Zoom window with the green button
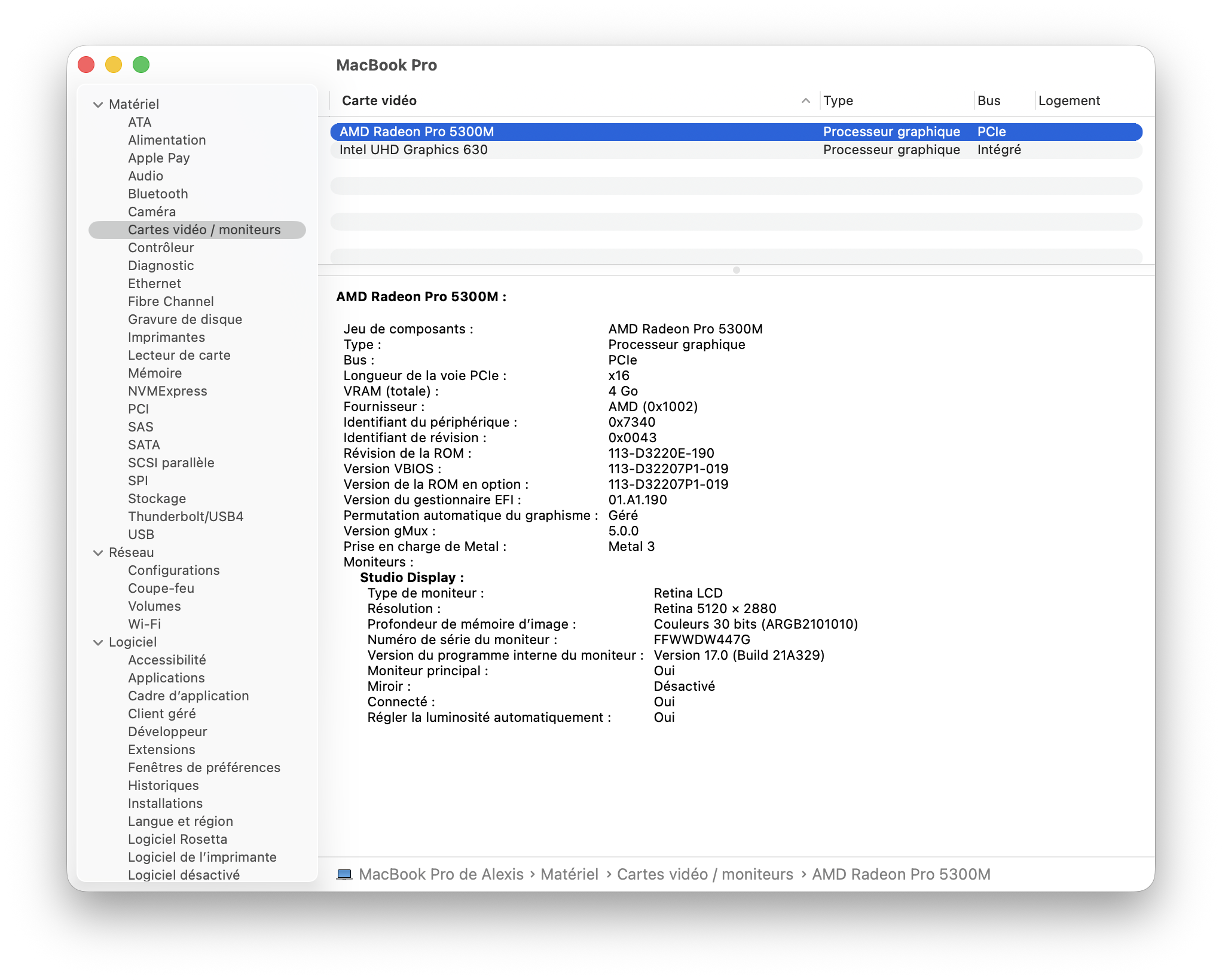1222x980 pixels. [141, 65]
